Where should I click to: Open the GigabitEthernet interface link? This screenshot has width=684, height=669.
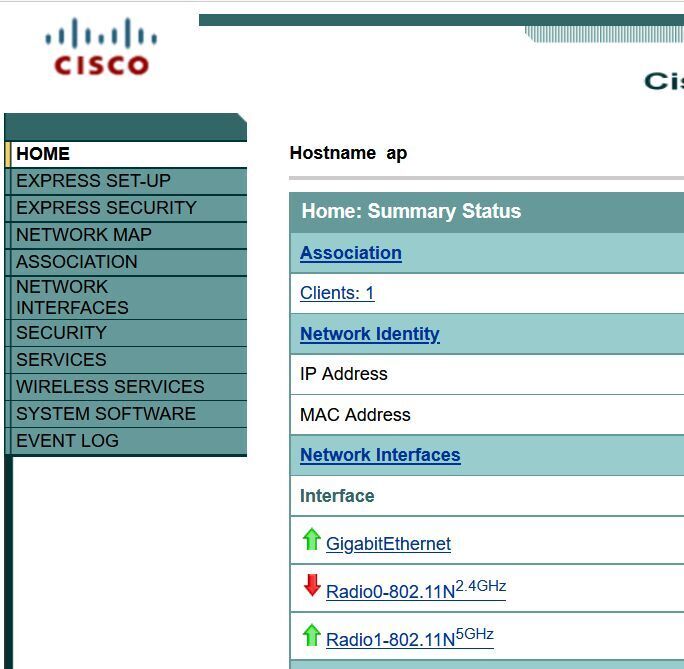point(388,544)
